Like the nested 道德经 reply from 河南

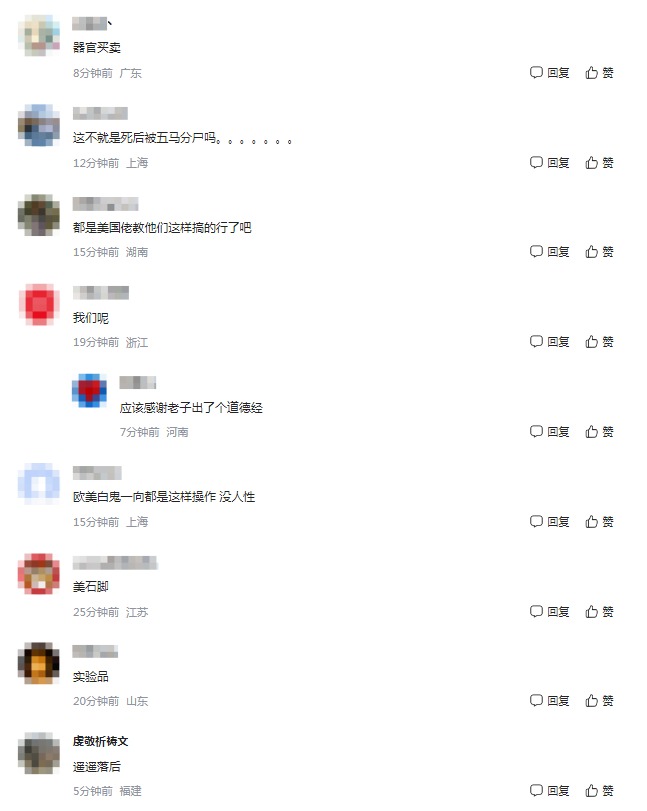tap(599, 431)
